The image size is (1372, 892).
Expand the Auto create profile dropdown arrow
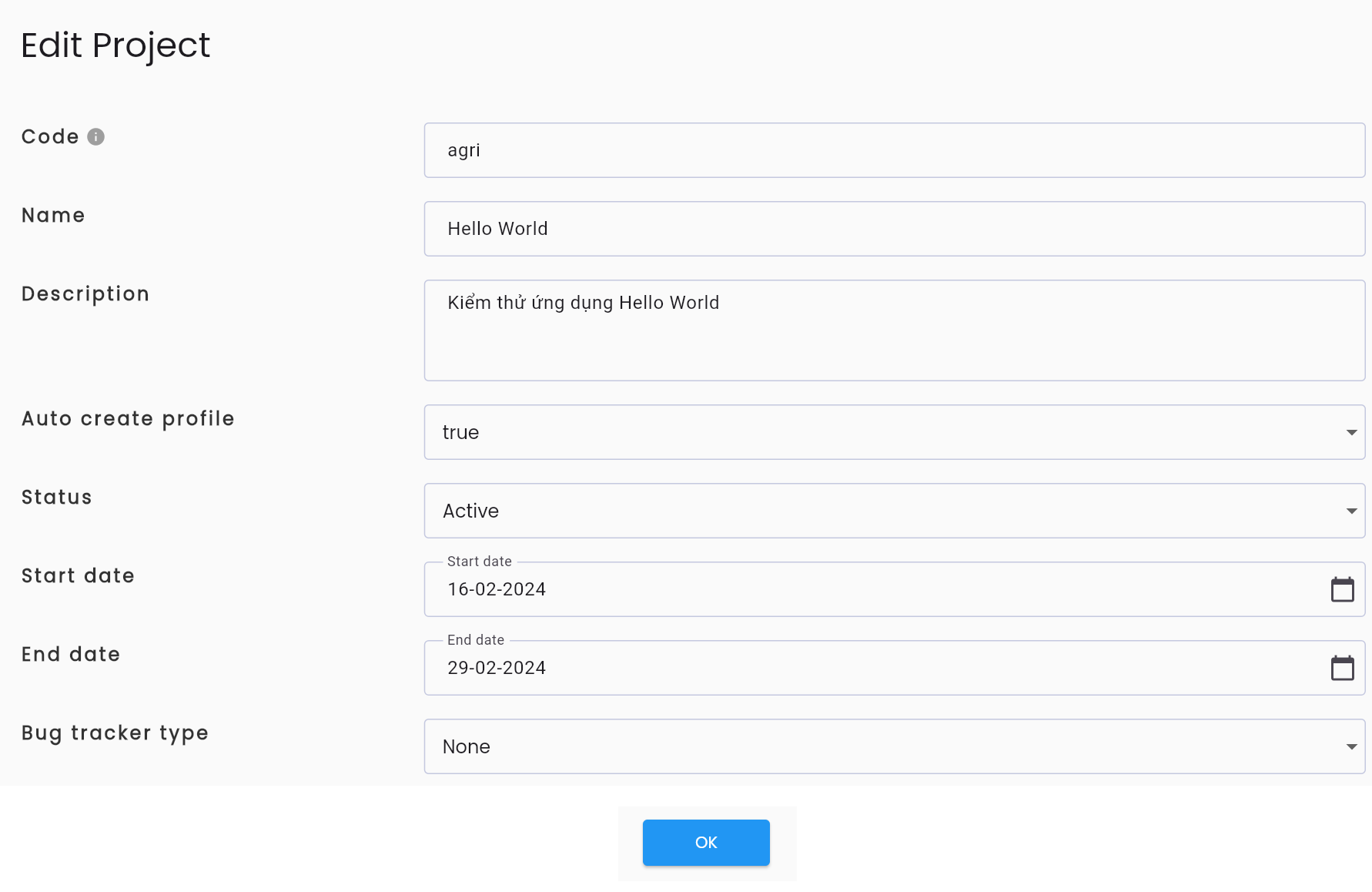1351,432
